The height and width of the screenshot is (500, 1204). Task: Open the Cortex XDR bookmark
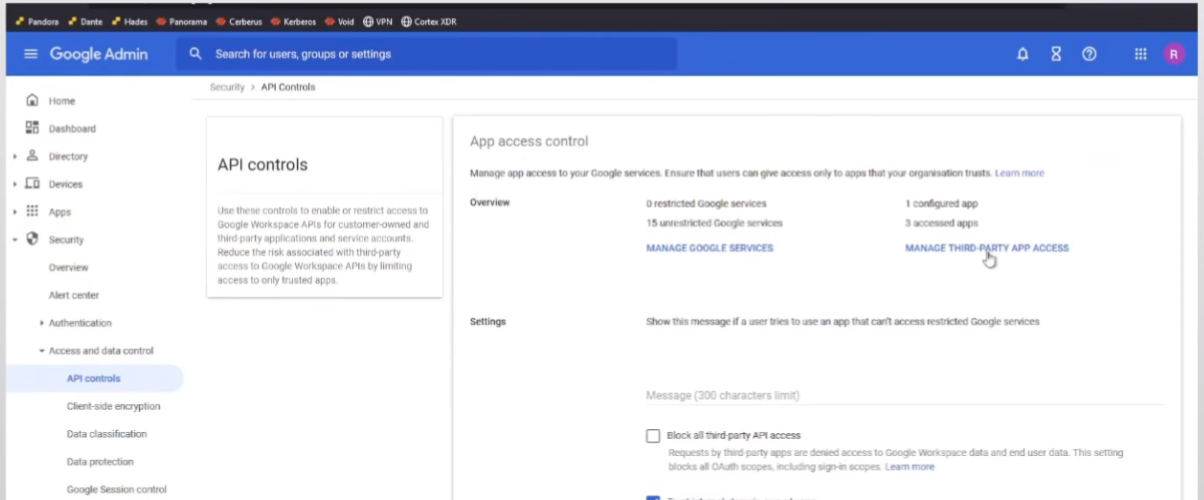click(x=429, y=21)
